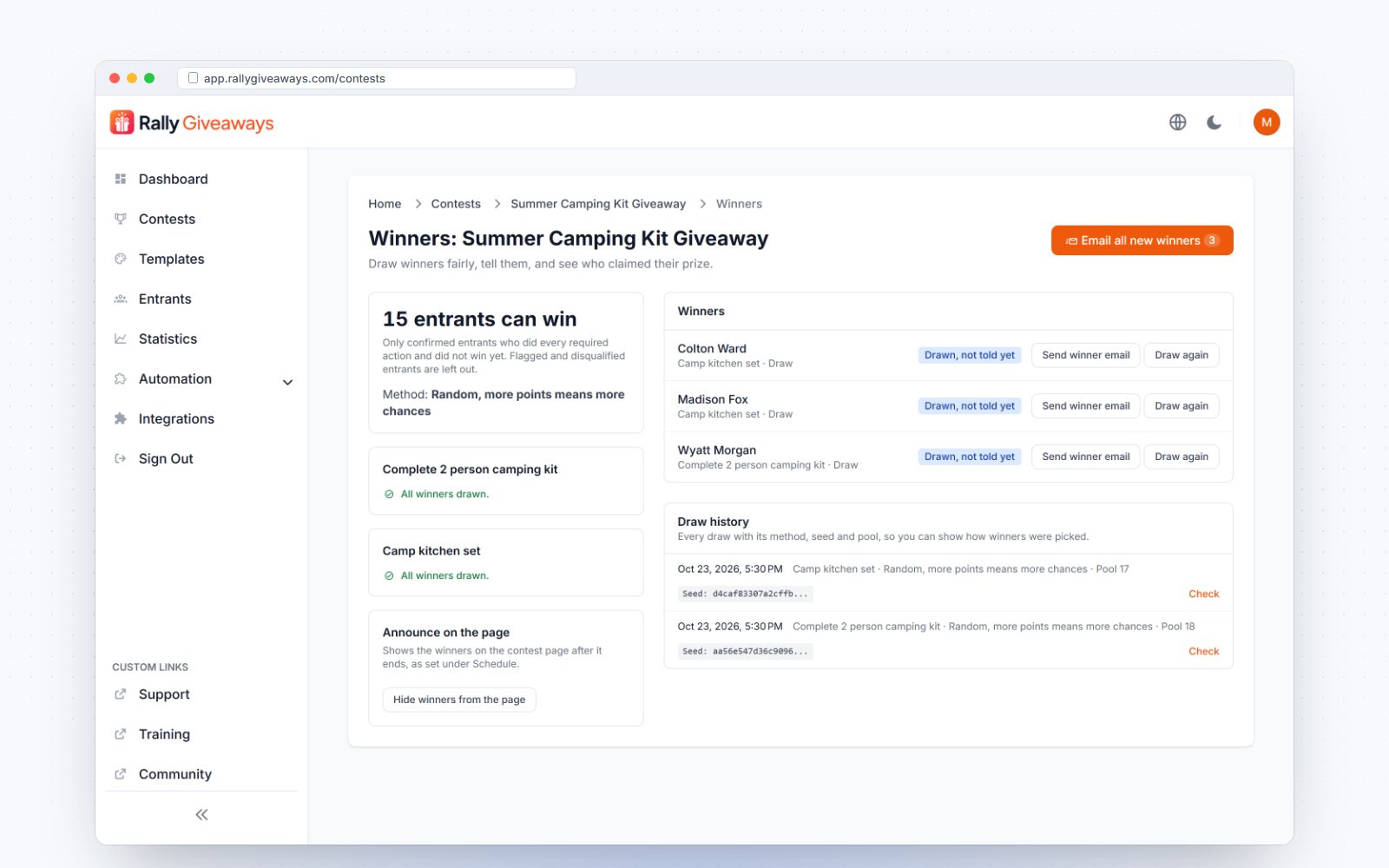Screen dimensions: 1389x868
Task: Click the Rally Giveaways gift logo
Action: (x=122, y=122)
